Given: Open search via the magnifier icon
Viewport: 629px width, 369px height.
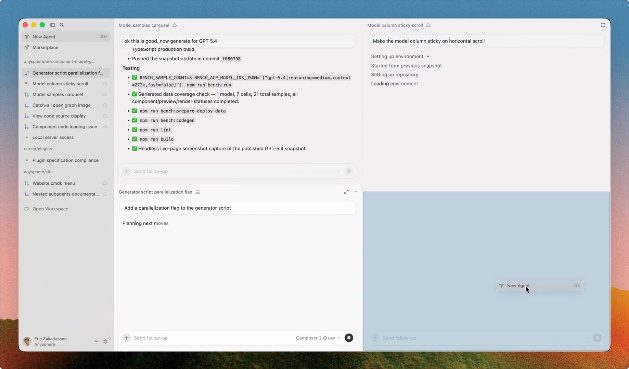Looking at the screenshot, I should (x=62, y=25).
